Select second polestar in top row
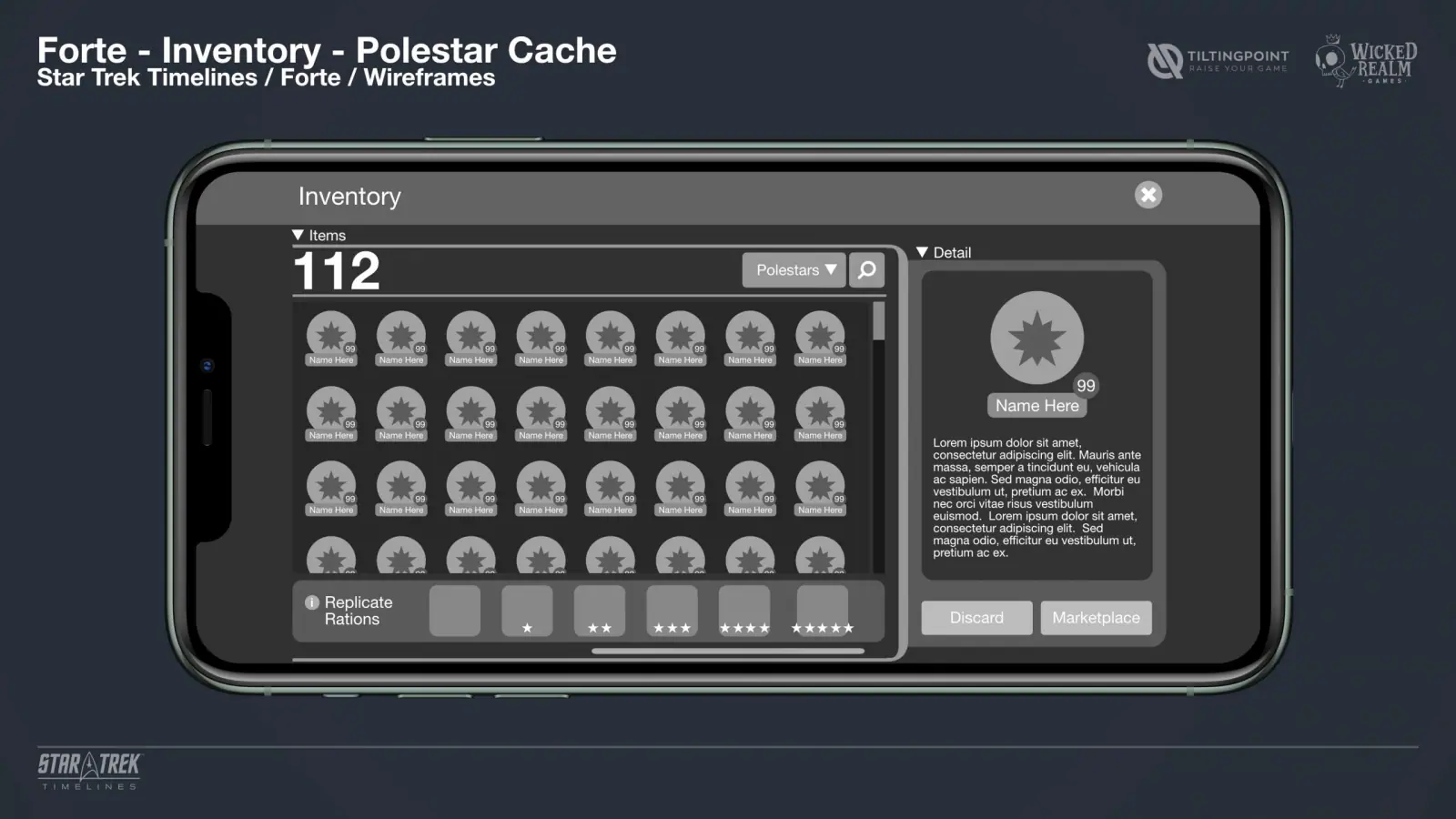The width and height of the screenshot is (1456, 819). (x=401, y=338)
